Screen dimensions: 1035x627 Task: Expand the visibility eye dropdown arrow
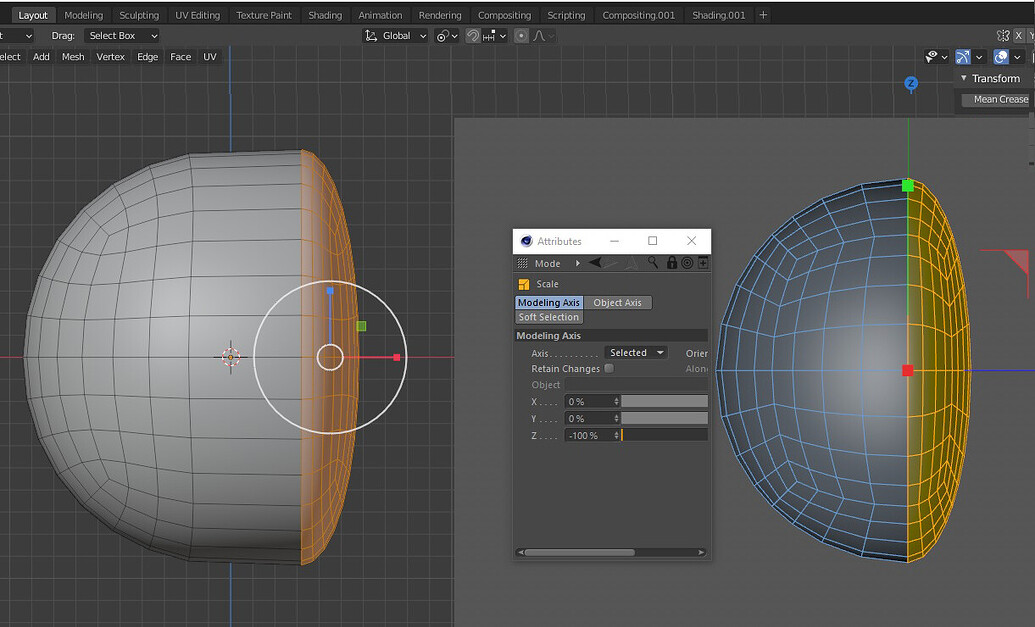[x=945, y=57]
